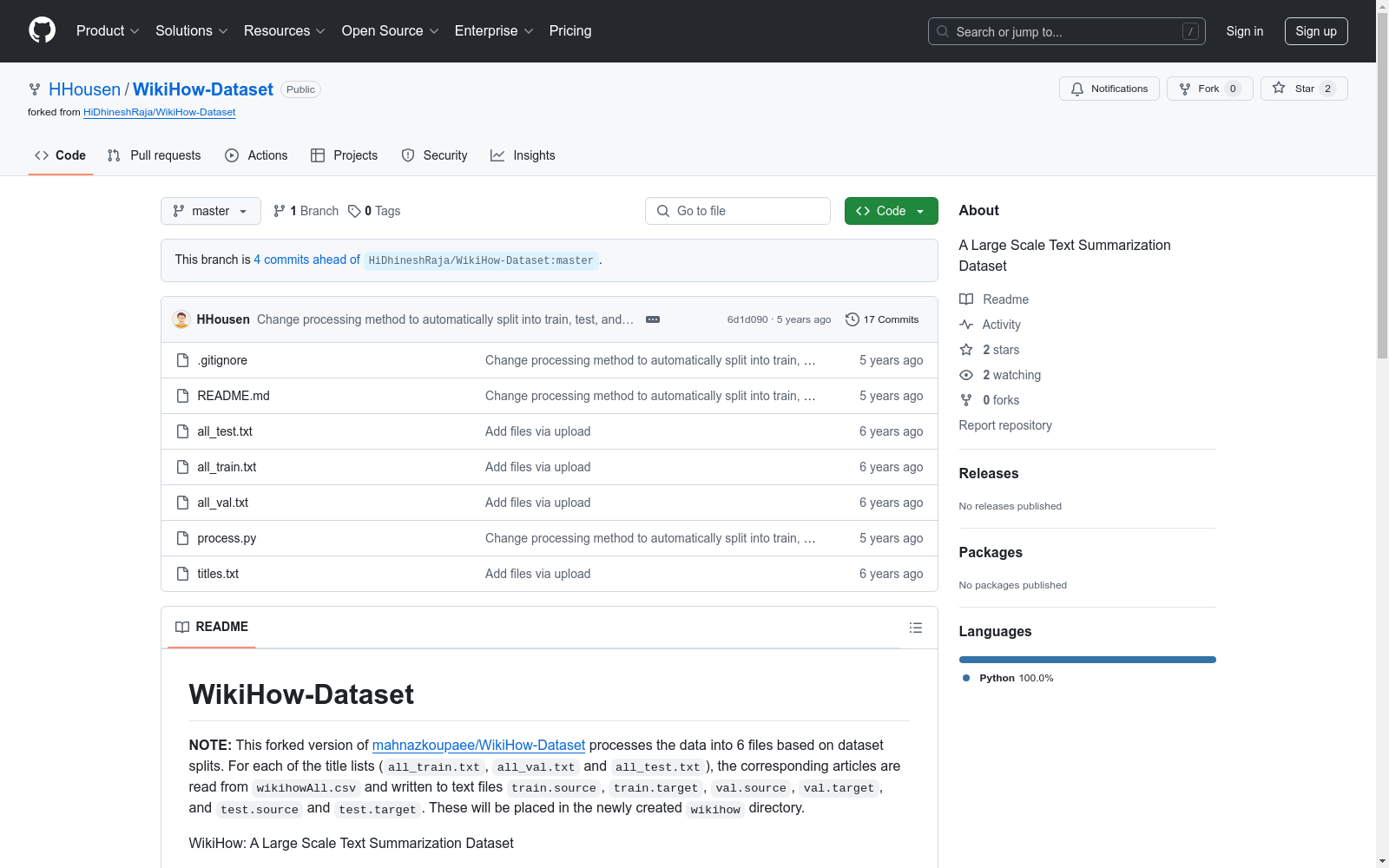The height and width of the screenshot is (868, 1389).
Task: Switch to the Insights tab
Action: tap(523, 155)
